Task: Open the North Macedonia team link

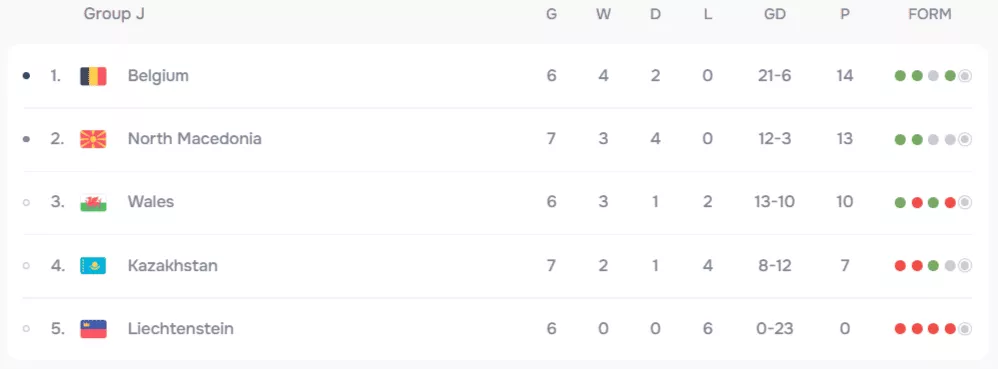Action: coord(195,139)
